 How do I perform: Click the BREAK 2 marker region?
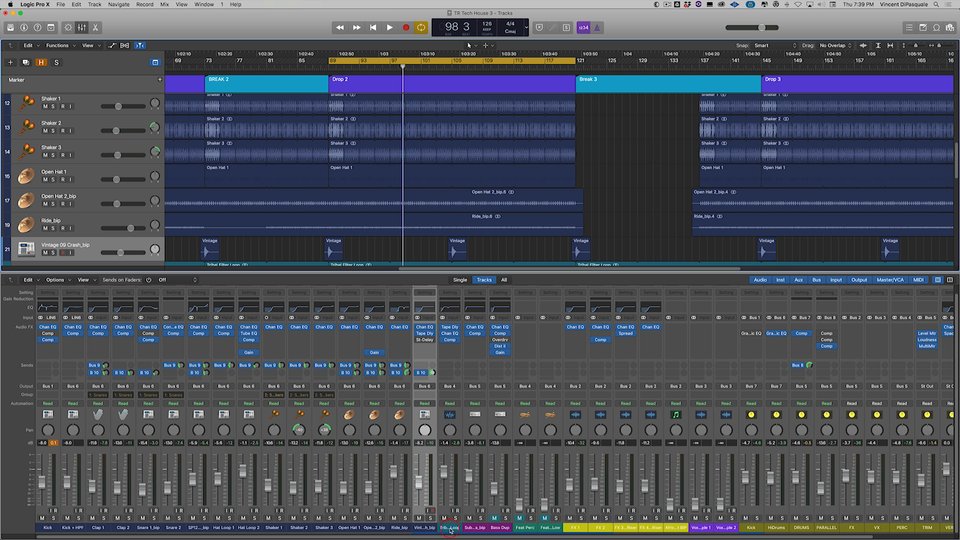pos(266,84)
